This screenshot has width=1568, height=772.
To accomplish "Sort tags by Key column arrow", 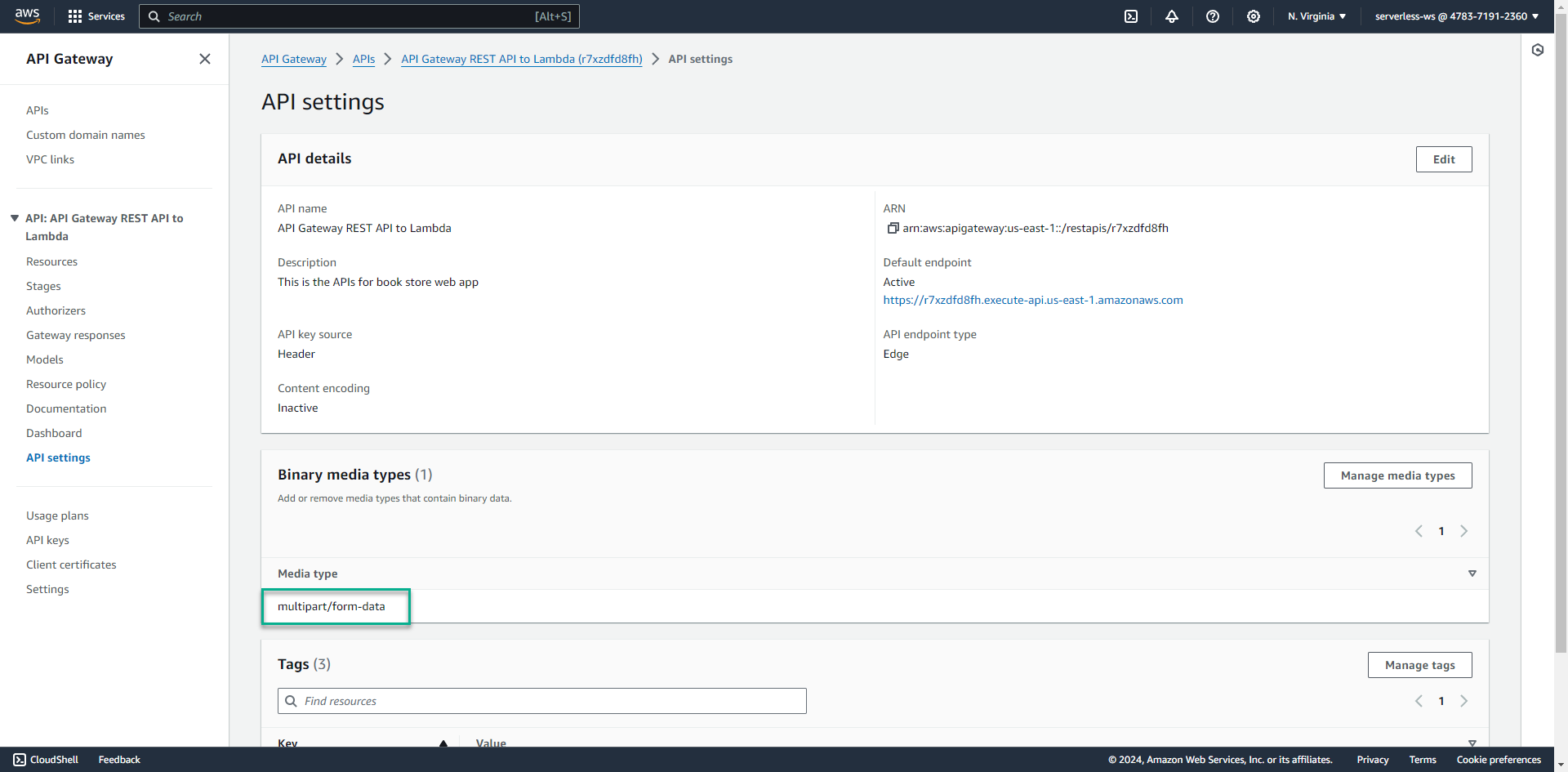I will [x=443, y=743].
